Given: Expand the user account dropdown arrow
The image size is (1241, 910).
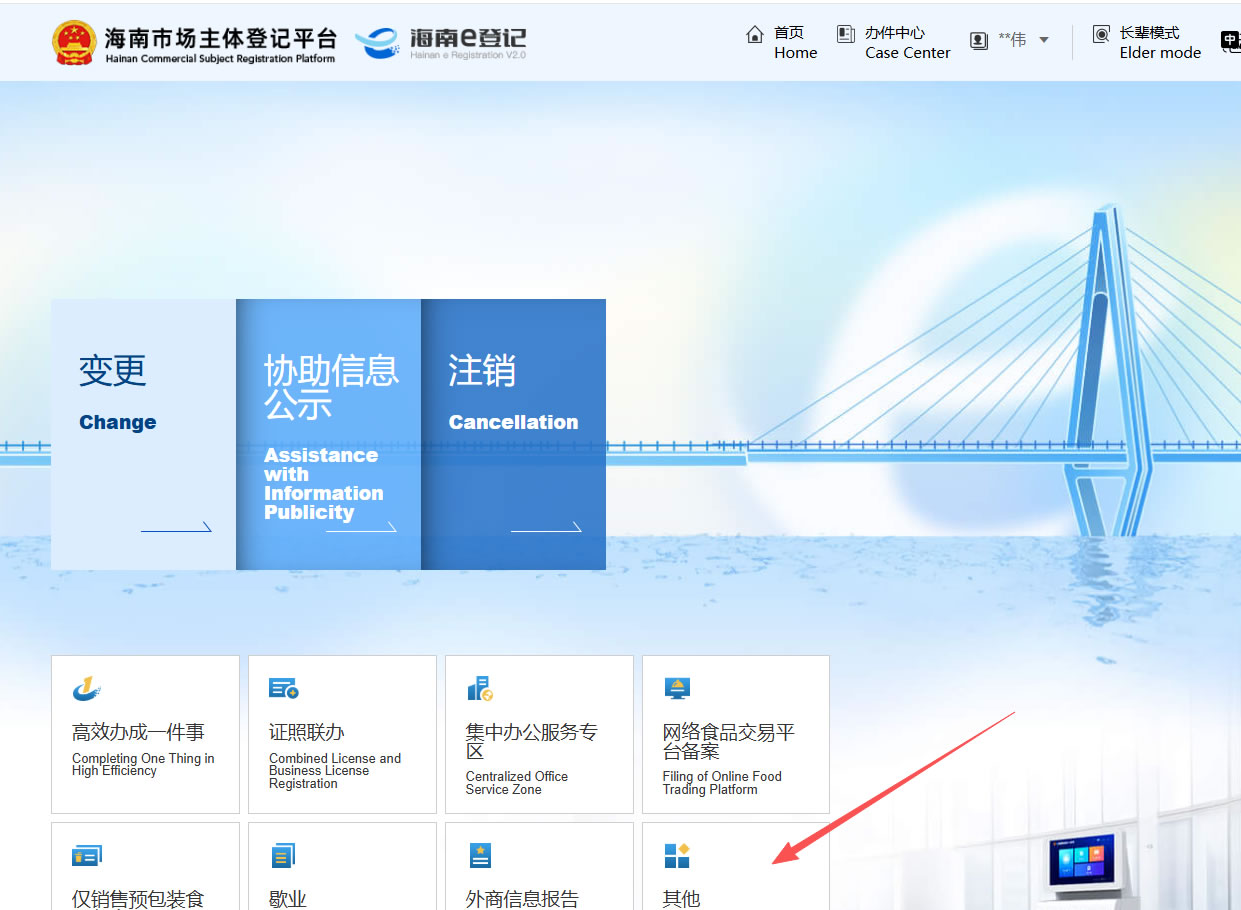Looking at the screenshot, I should 1044,40.
